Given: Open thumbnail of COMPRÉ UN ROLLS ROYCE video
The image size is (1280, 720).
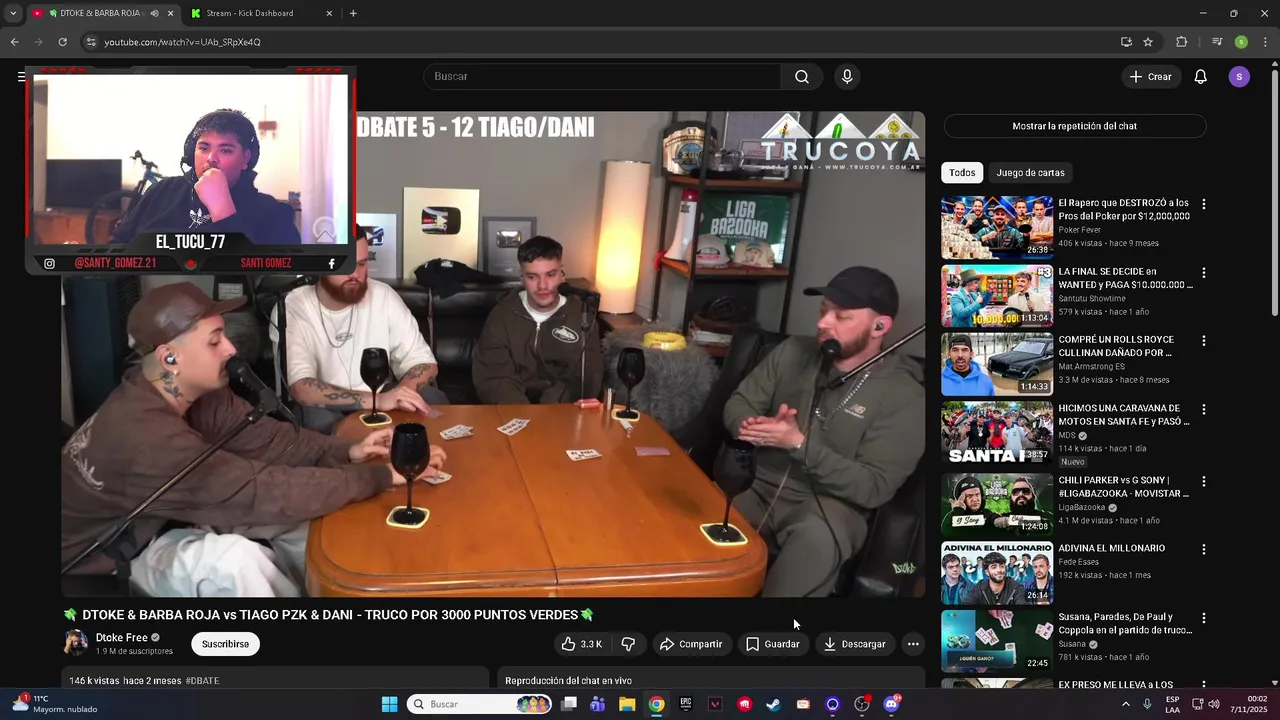Looking at the screenshot, I should [997, 364].
